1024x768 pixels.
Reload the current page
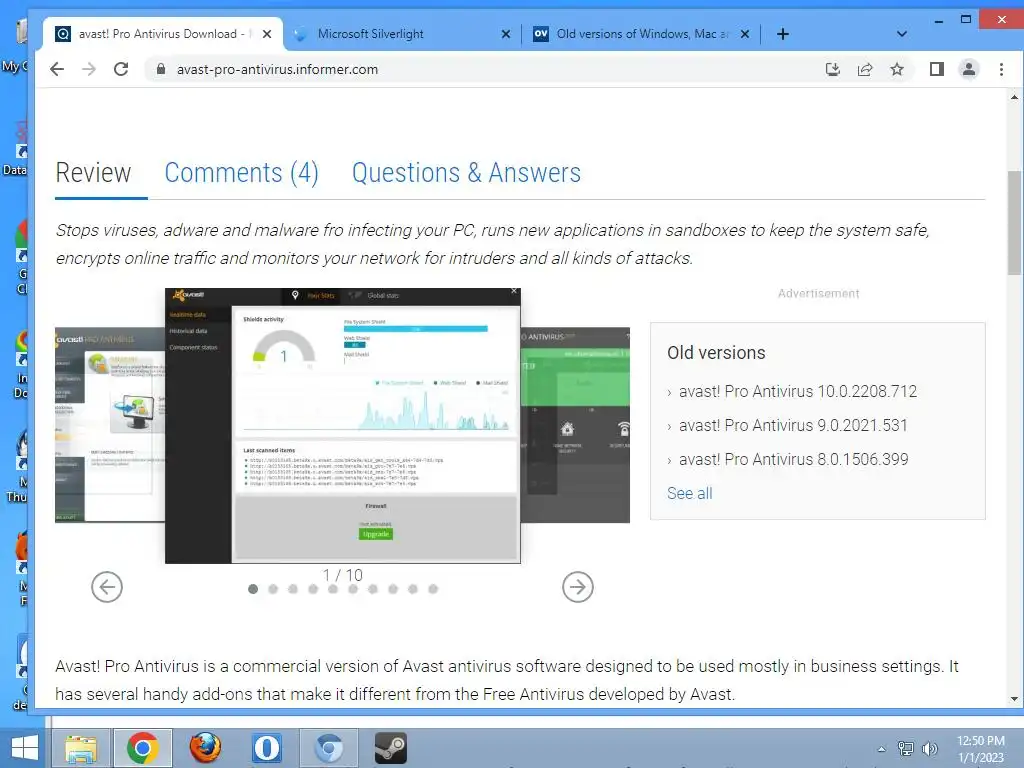(x=121, y=69)
